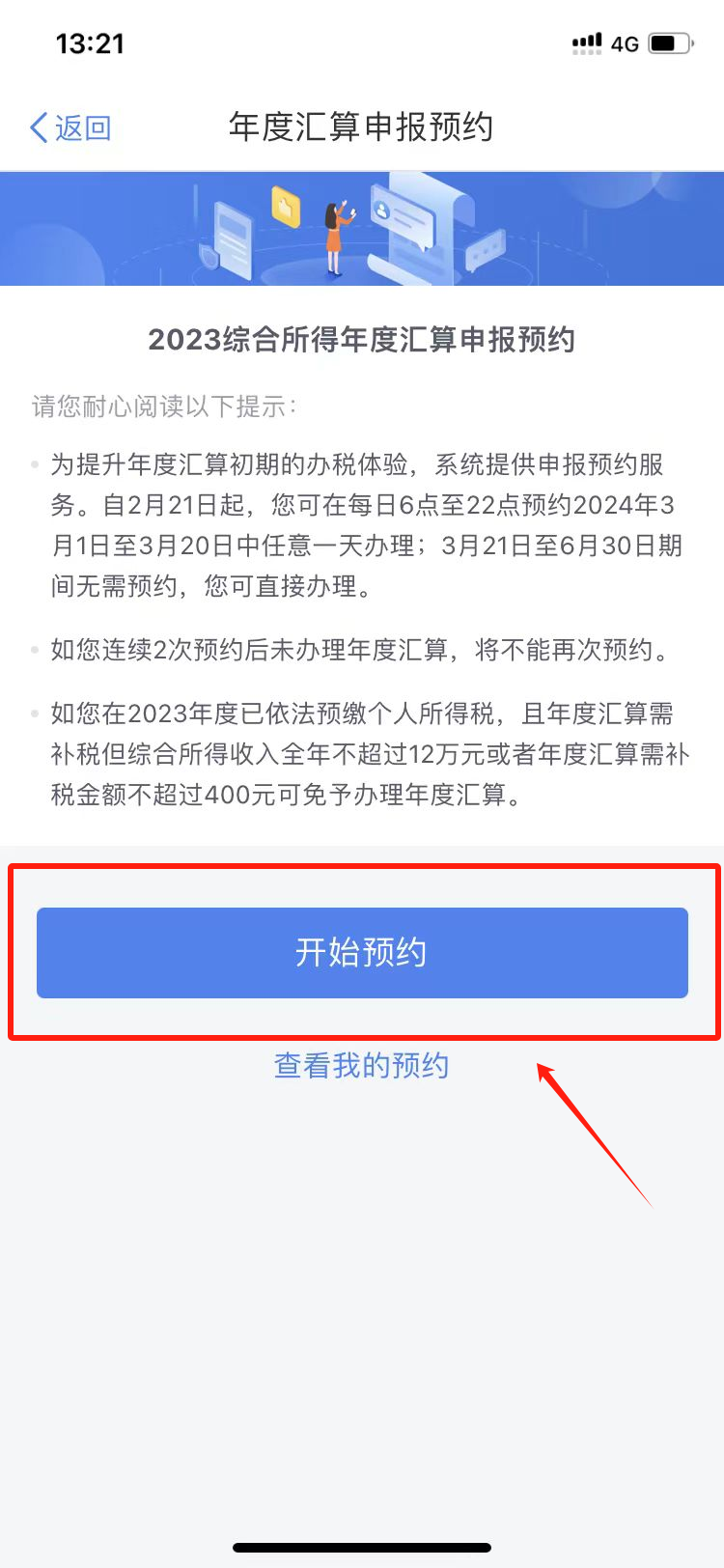
Task: Tap the 400元 tax exemption paragraph
Action: (370, 754)
